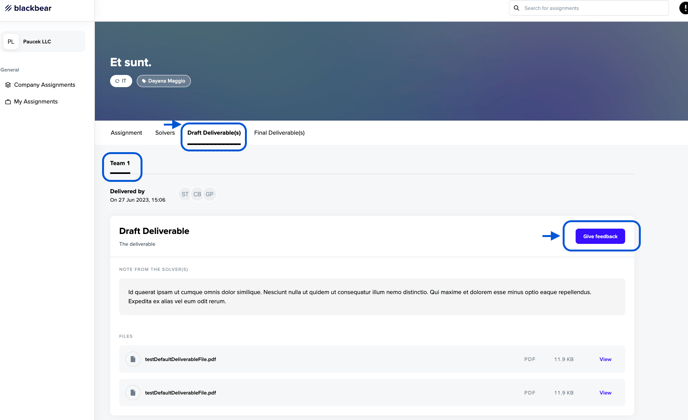Click the Draft Deliverable heading
688x420 pixels.
[154, 231]
